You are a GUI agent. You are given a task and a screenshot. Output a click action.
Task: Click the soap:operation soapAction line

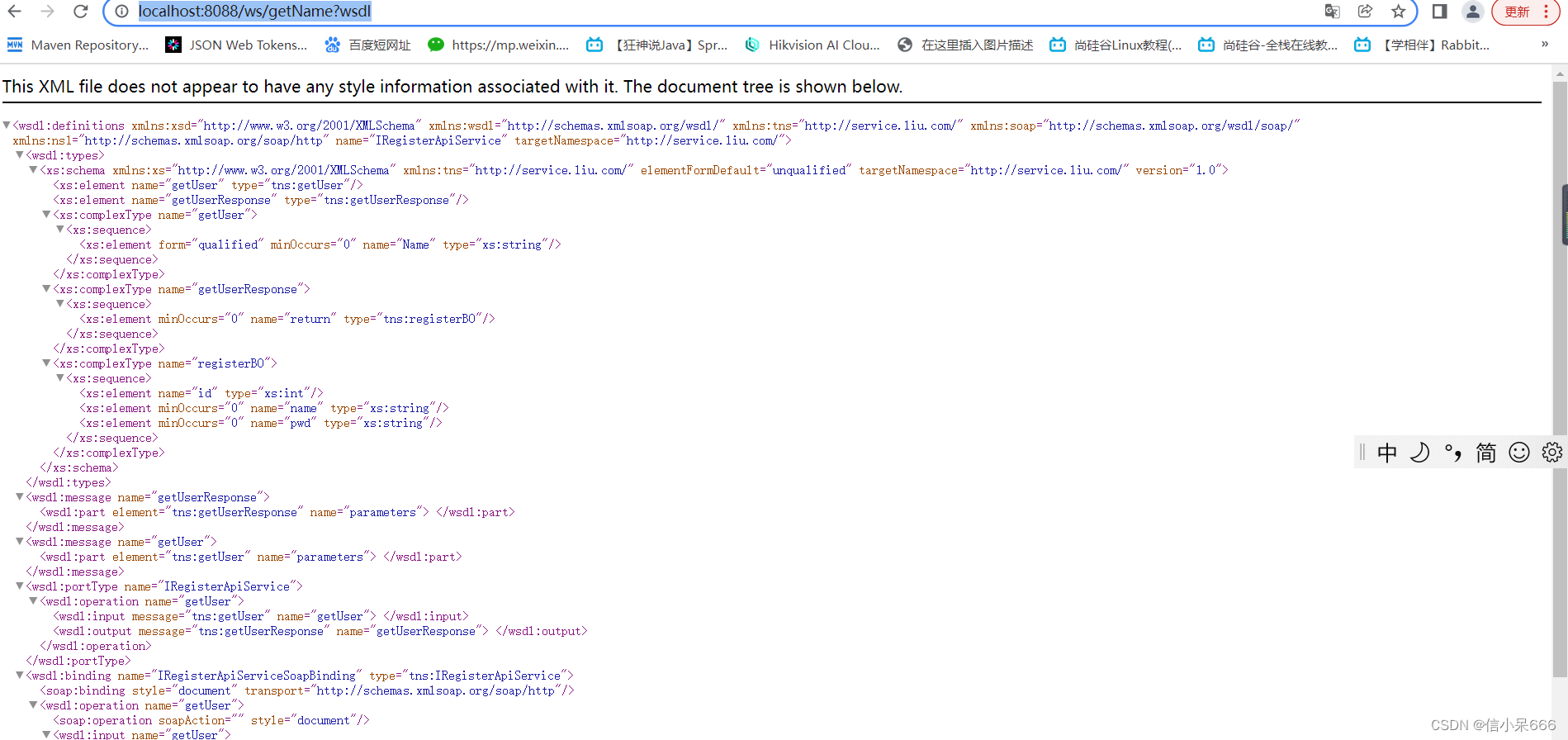211,720
